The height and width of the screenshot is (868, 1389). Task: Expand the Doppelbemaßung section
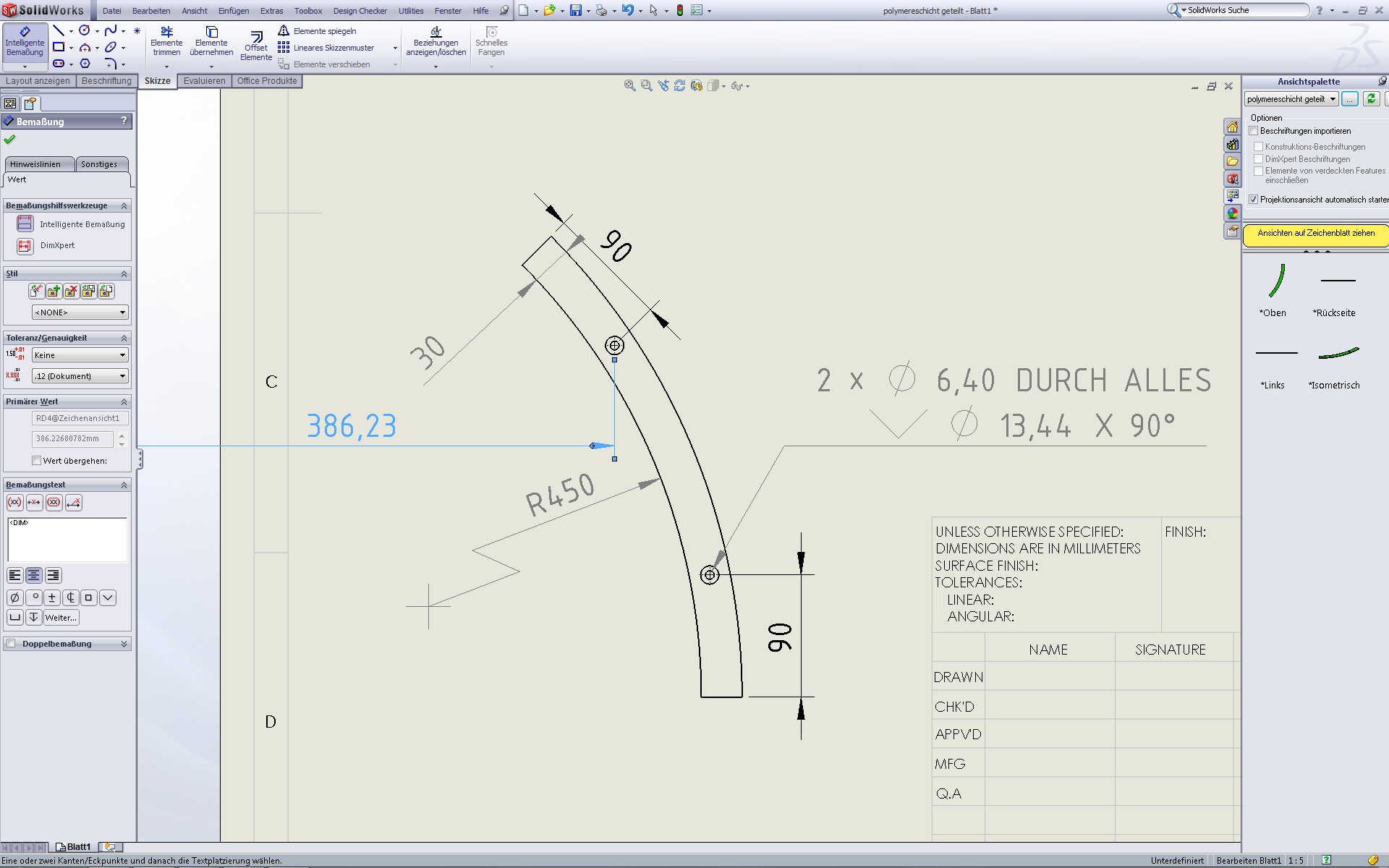coord(124,644)
